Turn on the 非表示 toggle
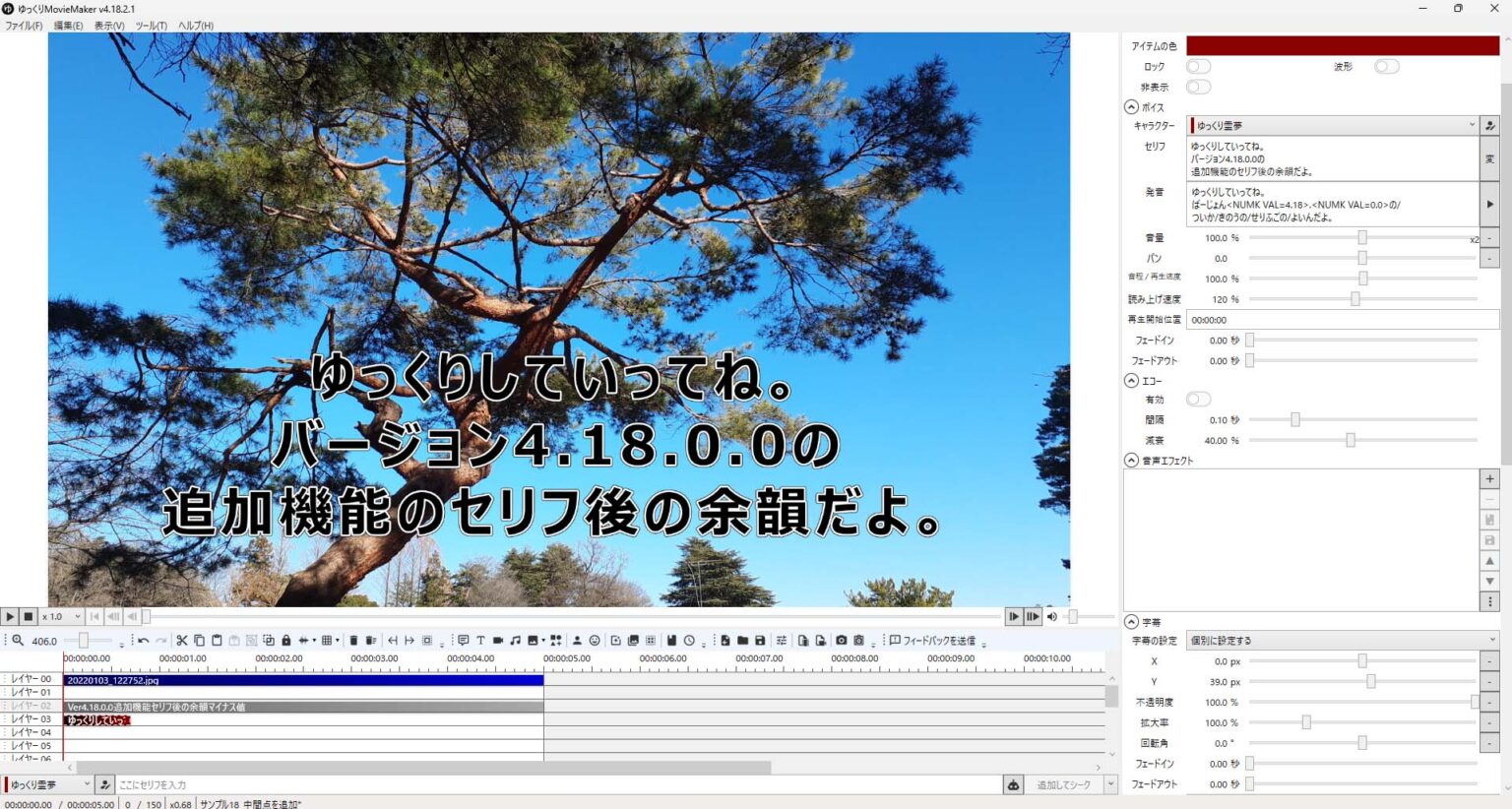This screenshot has width=1512, height=809. click(1199, 87)
